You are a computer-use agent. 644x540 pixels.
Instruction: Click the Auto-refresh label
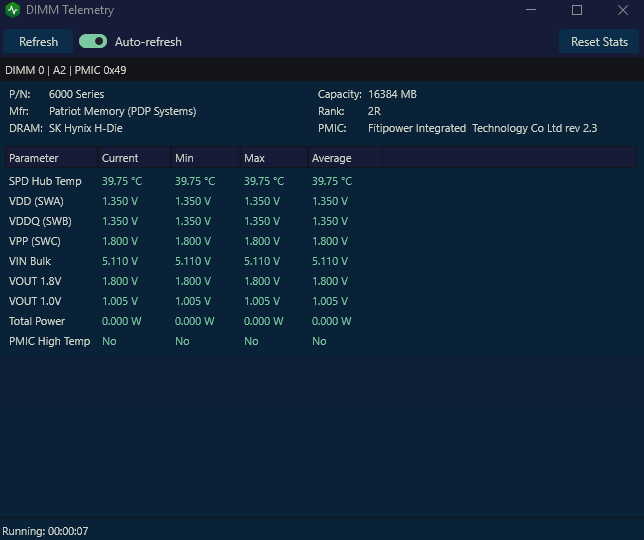(148, 42)
